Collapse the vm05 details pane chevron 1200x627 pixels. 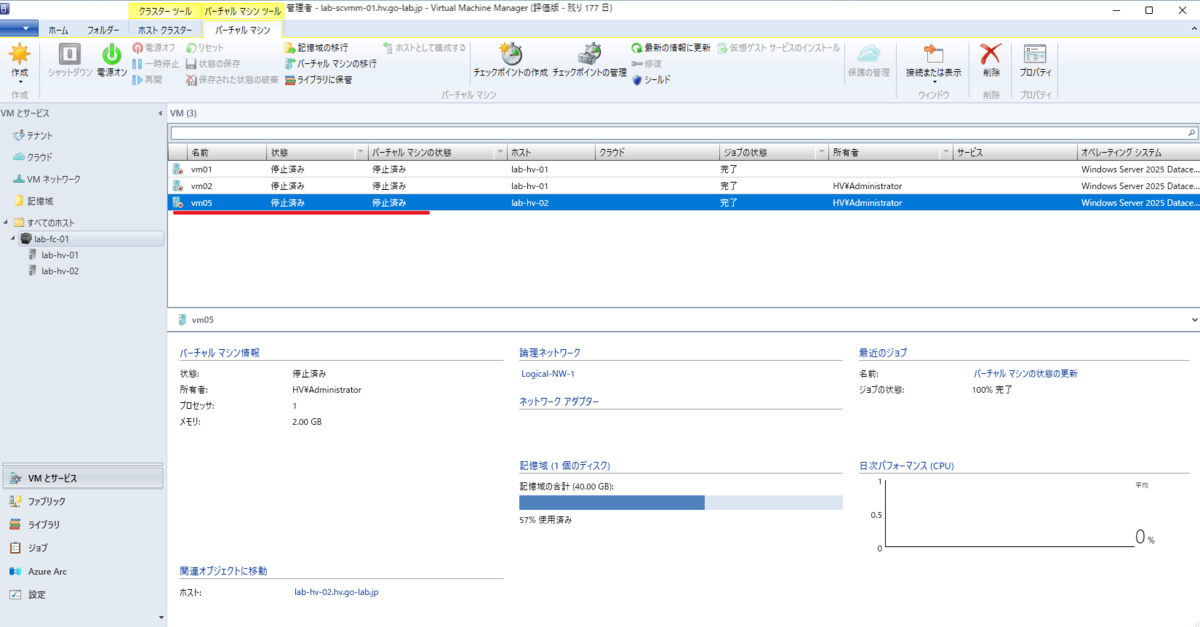click(x=1194, y=320)
